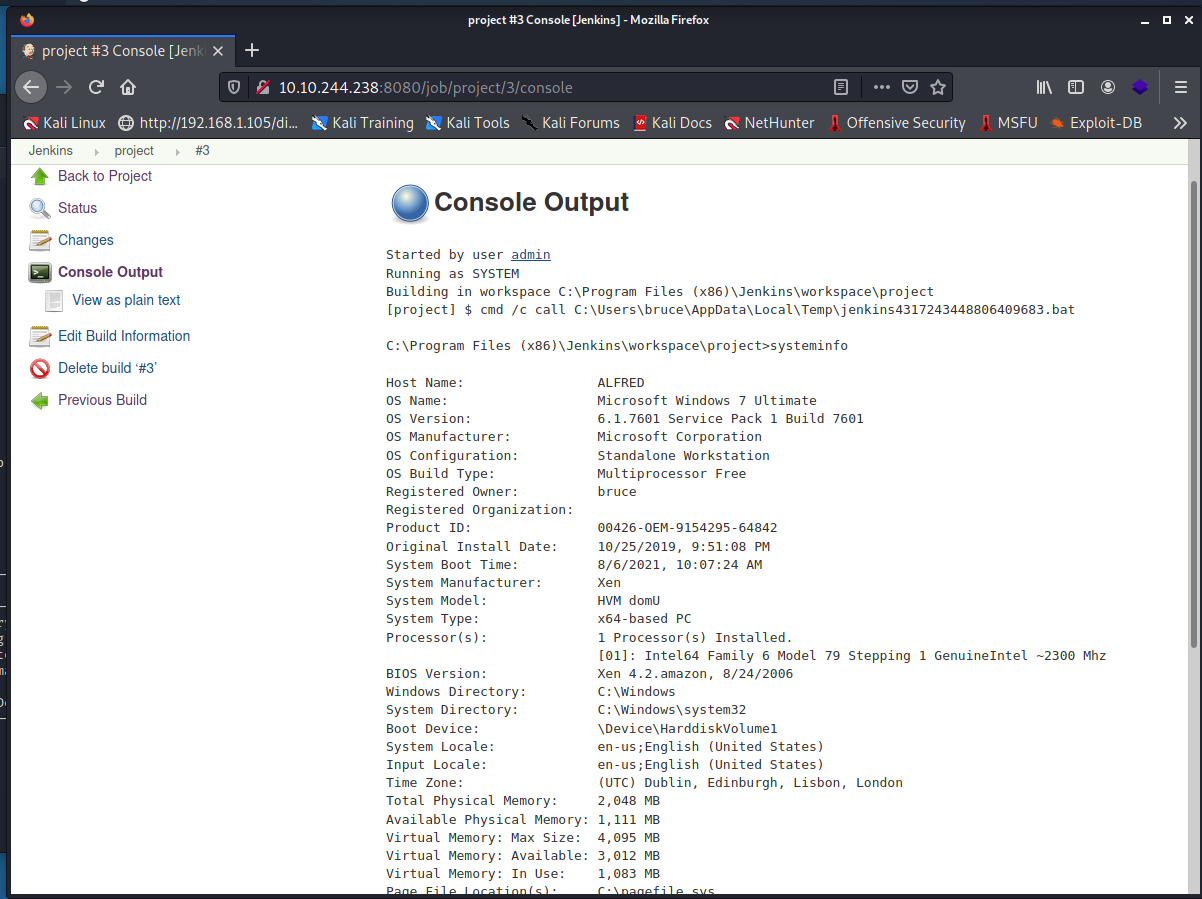Open a new browser tab
Image resolution: width=1202 pixels, height=899 pixels.
coord(252,50)
